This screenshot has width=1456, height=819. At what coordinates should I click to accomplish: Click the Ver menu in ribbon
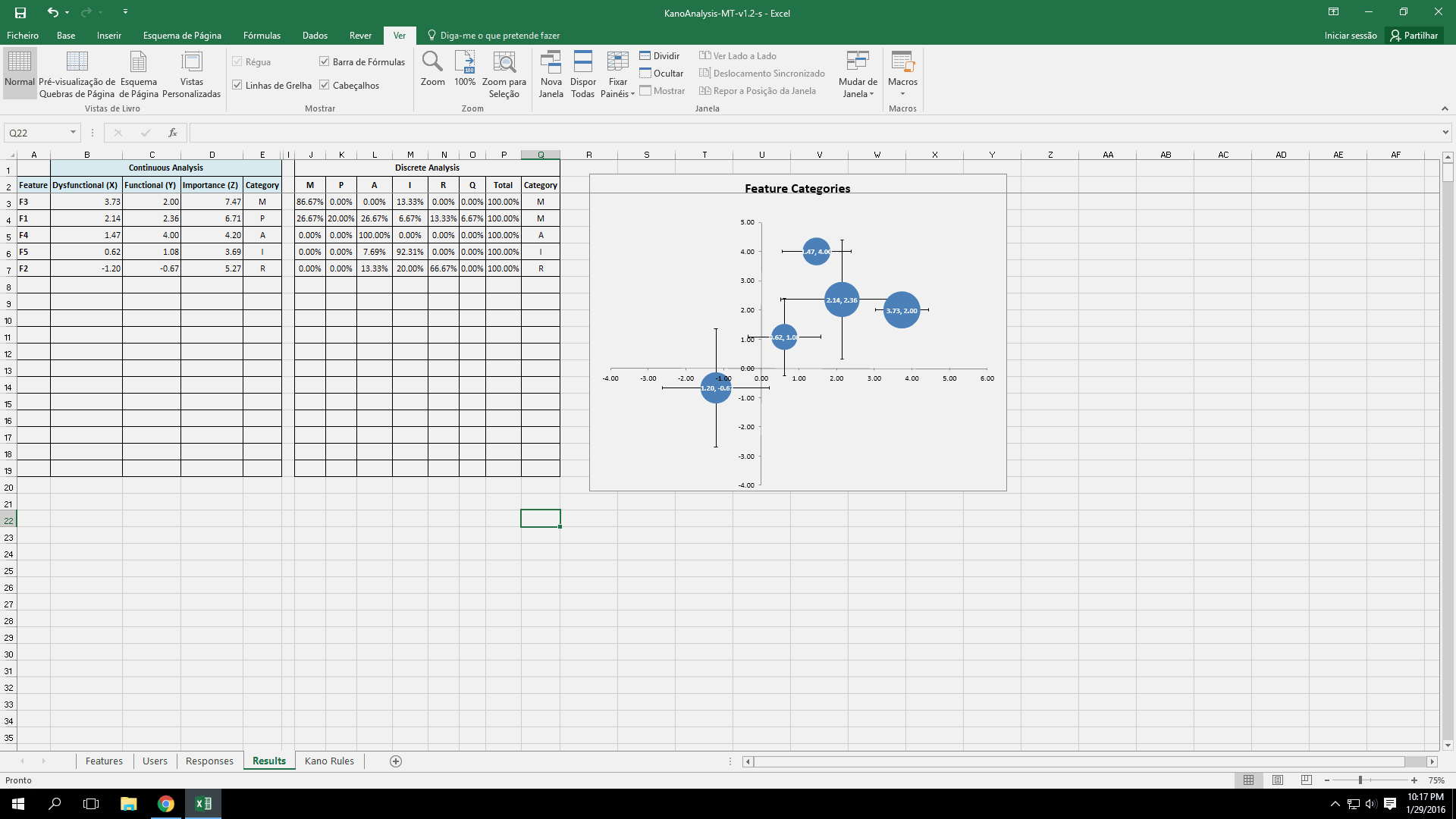[399, 35]
